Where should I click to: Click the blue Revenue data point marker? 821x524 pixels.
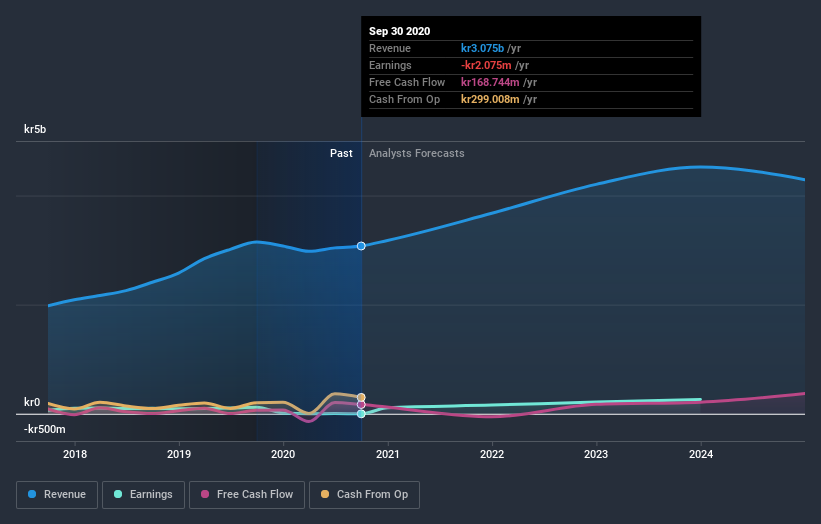click(x=361, y=246)
